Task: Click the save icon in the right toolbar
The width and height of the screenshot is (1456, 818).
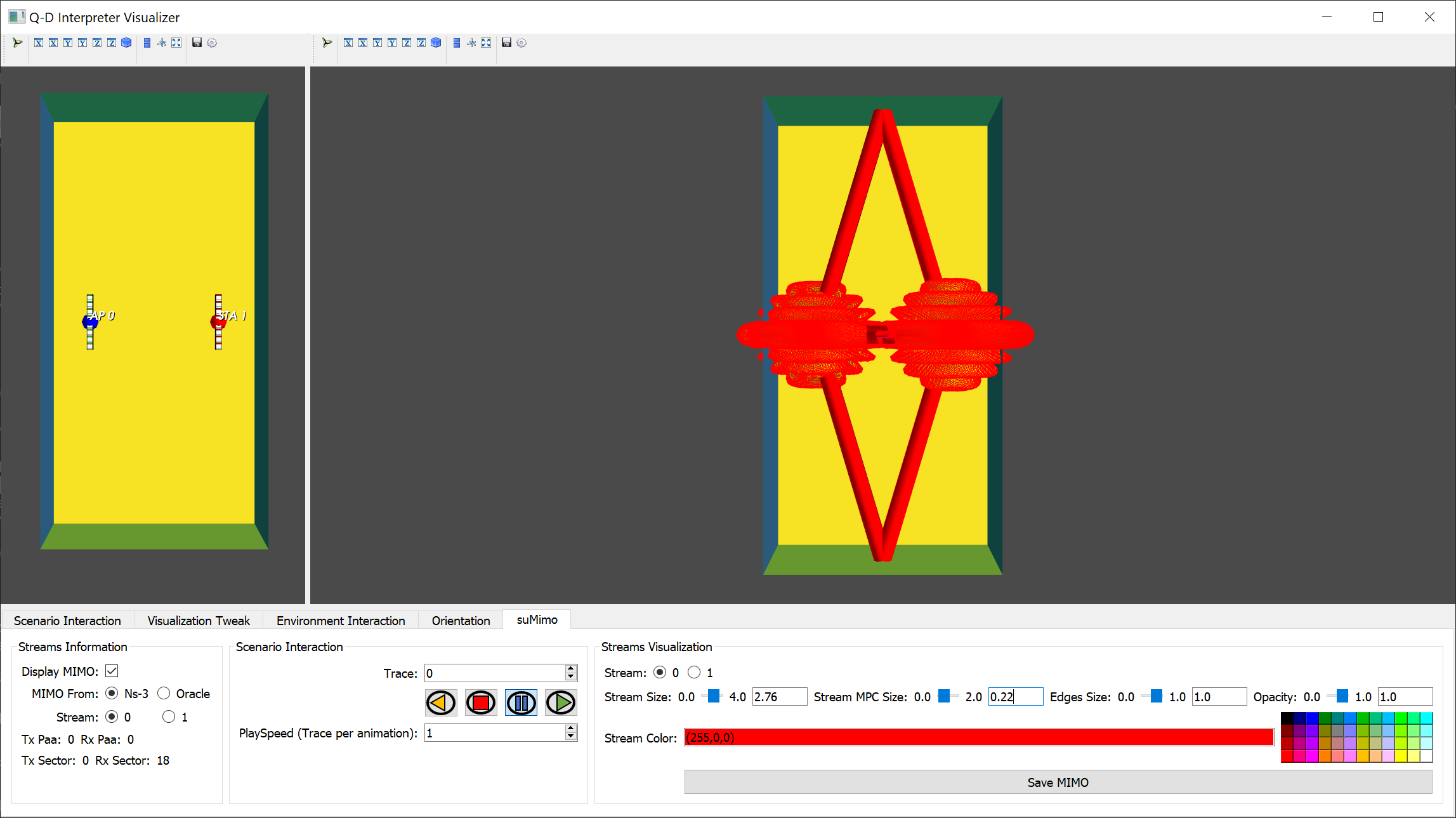Action: coord(506,43)
